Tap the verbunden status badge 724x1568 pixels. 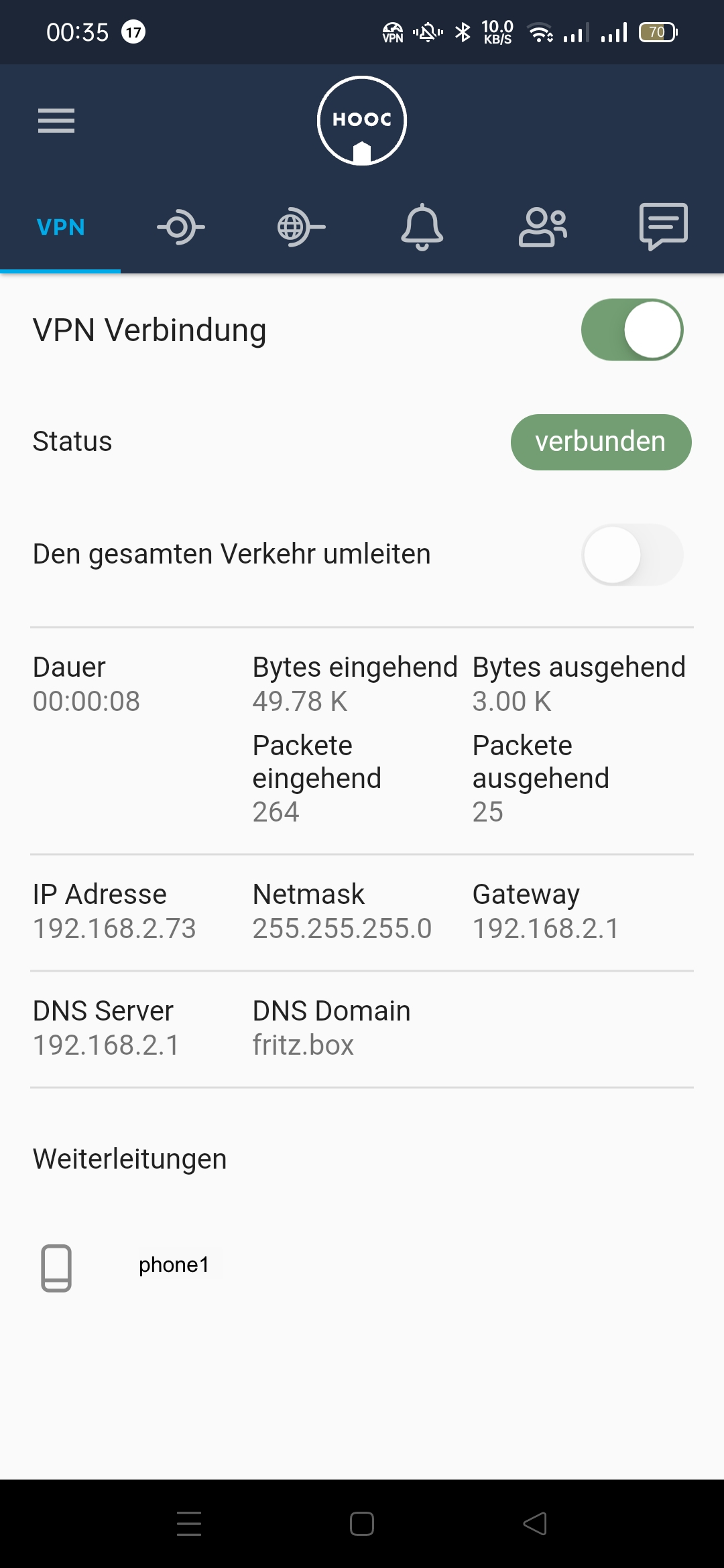pos(601,442)
